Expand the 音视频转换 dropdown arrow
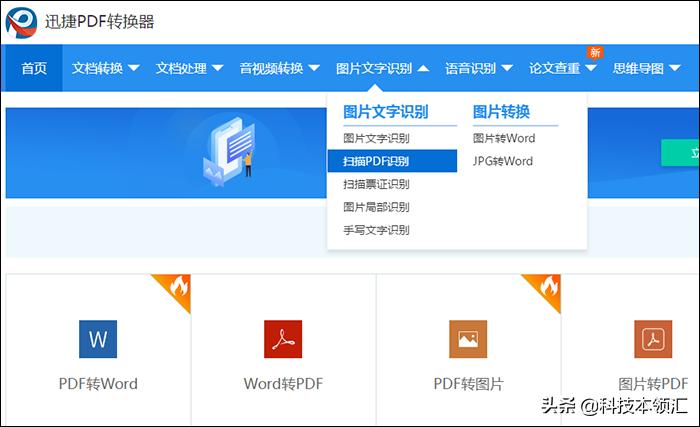This screenshot has height=427, width=700. (x=314, y=68)
